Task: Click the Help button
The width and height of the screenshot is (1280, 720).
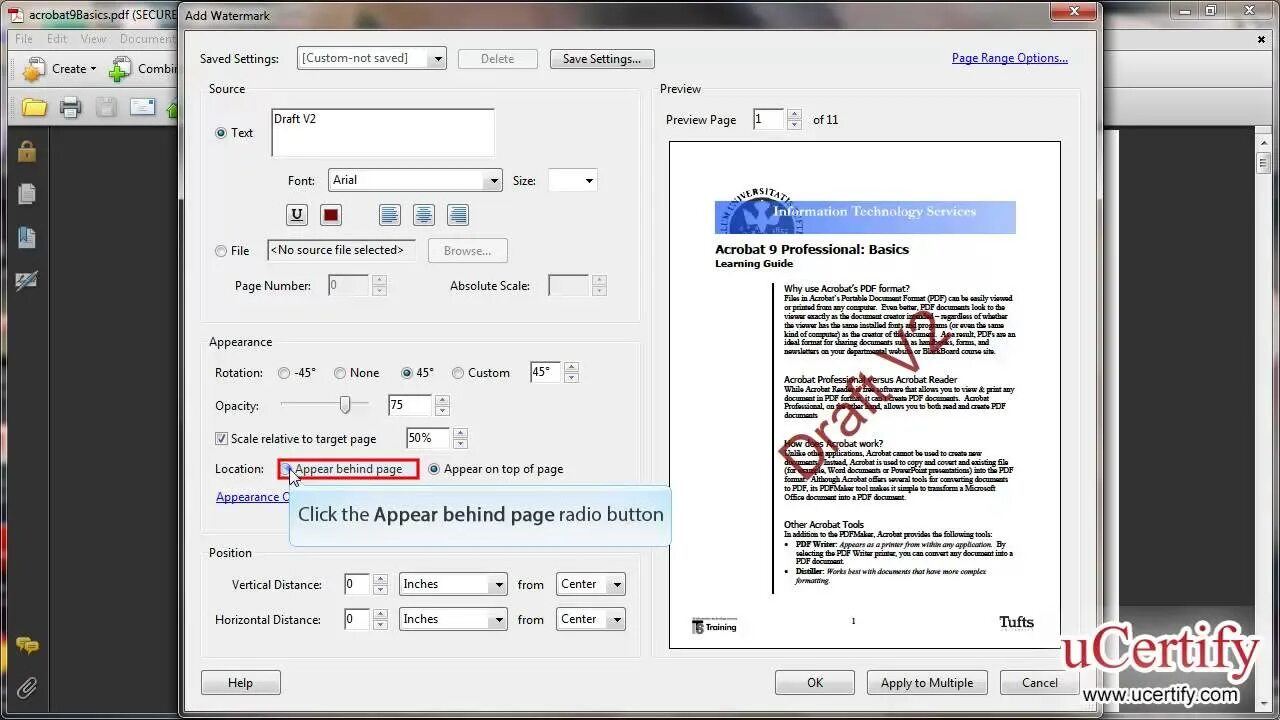Action: (x=241, y=683)
